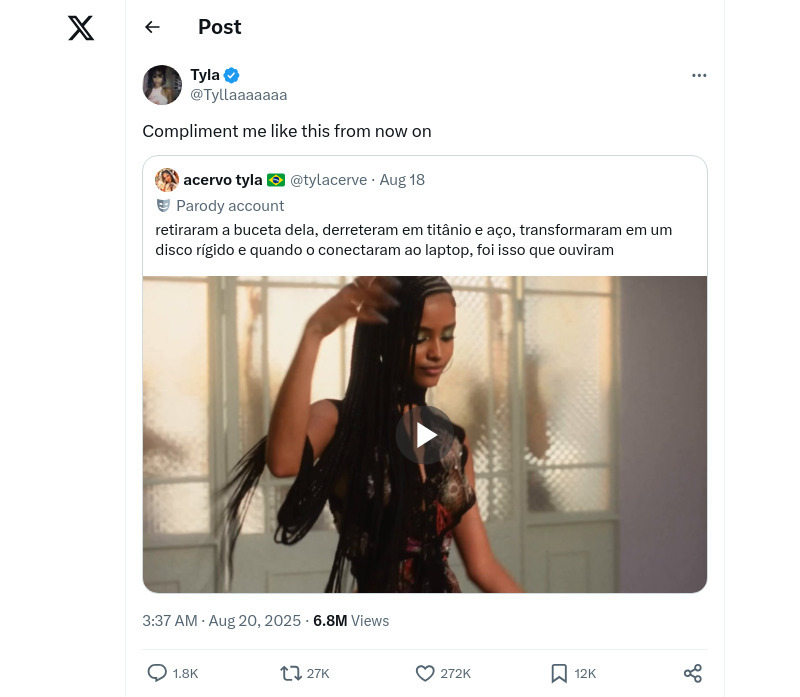Open the three-dot more options menu

pyautogui.click(x=699, y=76)
